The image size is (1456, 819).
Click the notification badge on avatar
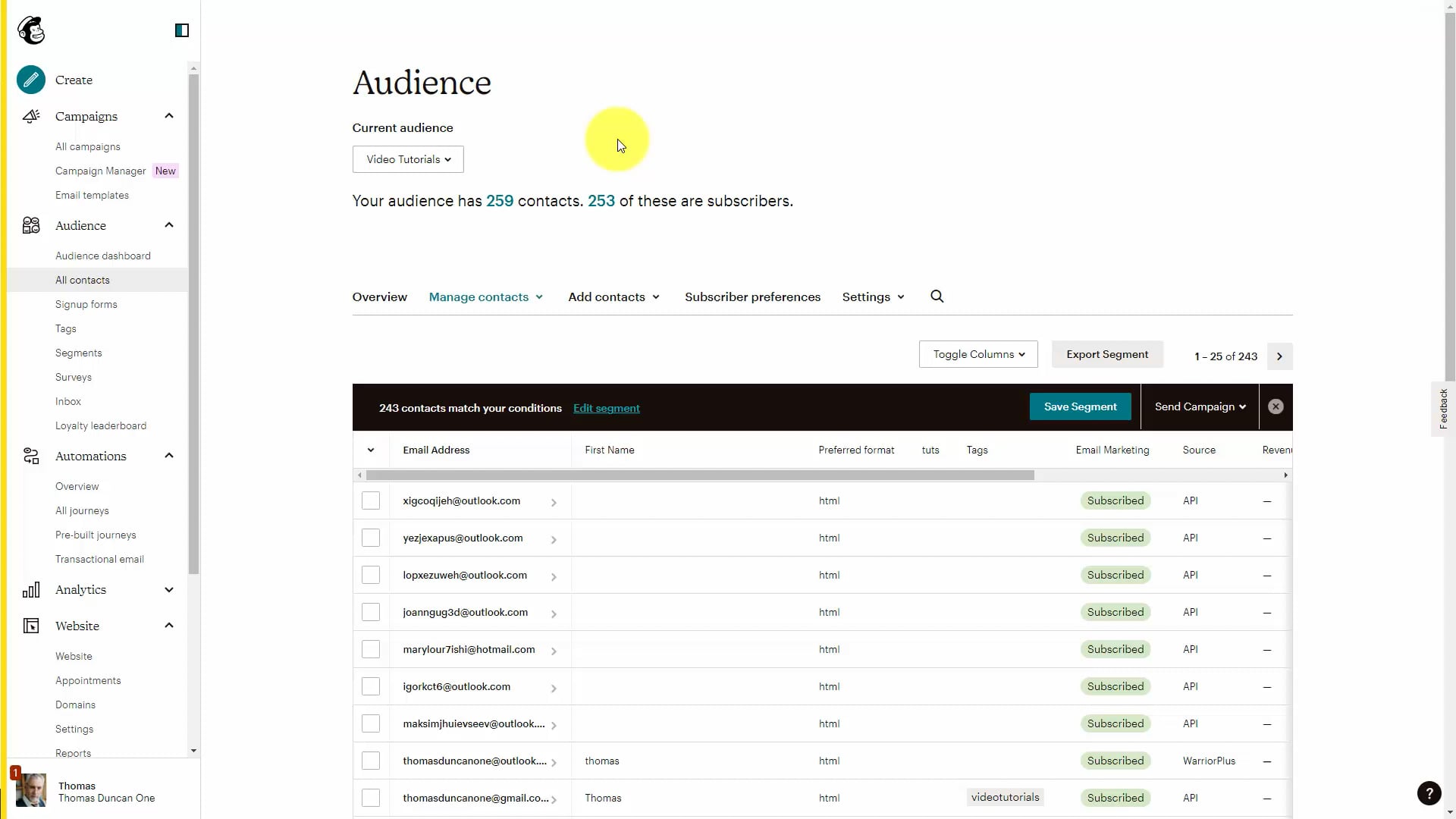coord(15,772)
